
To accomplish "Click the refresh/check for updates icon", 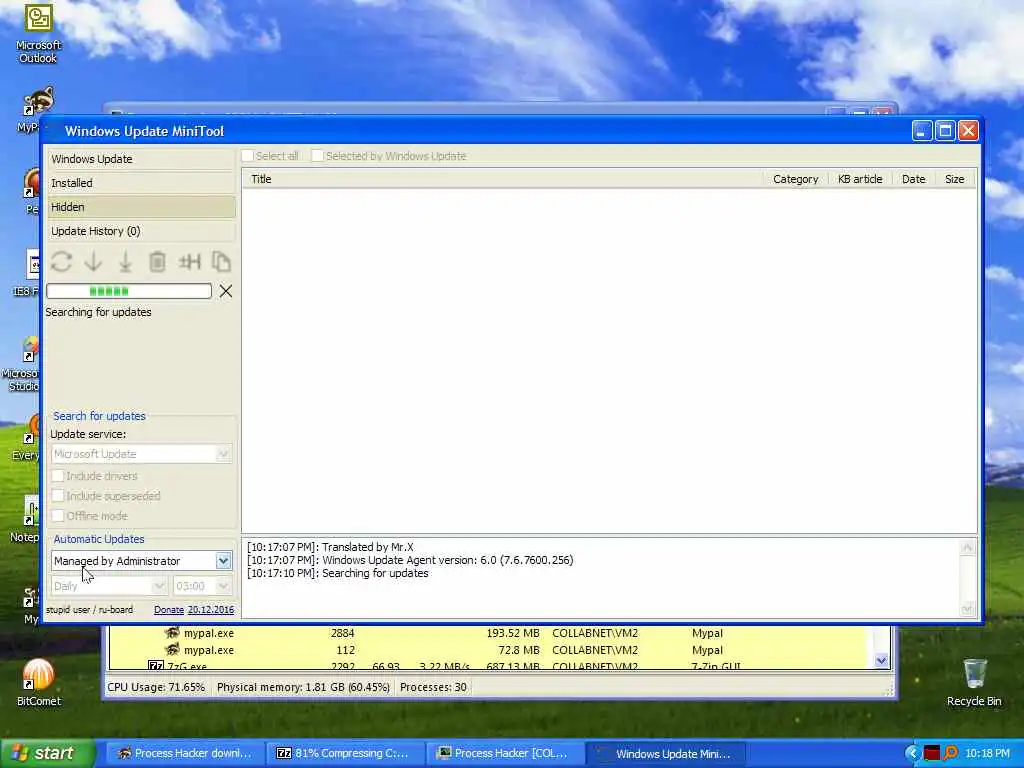I will [x=61, y=262].
